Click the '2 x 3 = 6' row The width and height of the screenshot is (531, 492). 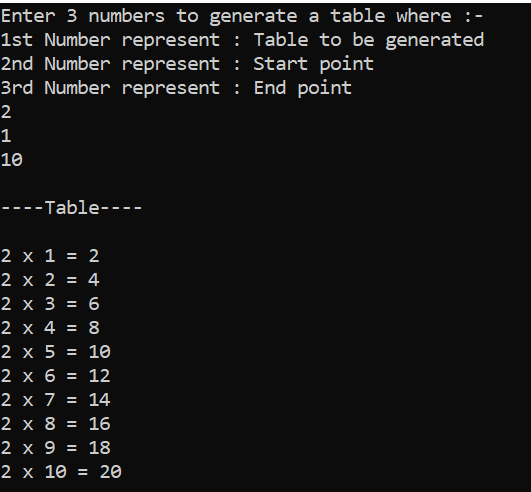(x=50, y=304)
